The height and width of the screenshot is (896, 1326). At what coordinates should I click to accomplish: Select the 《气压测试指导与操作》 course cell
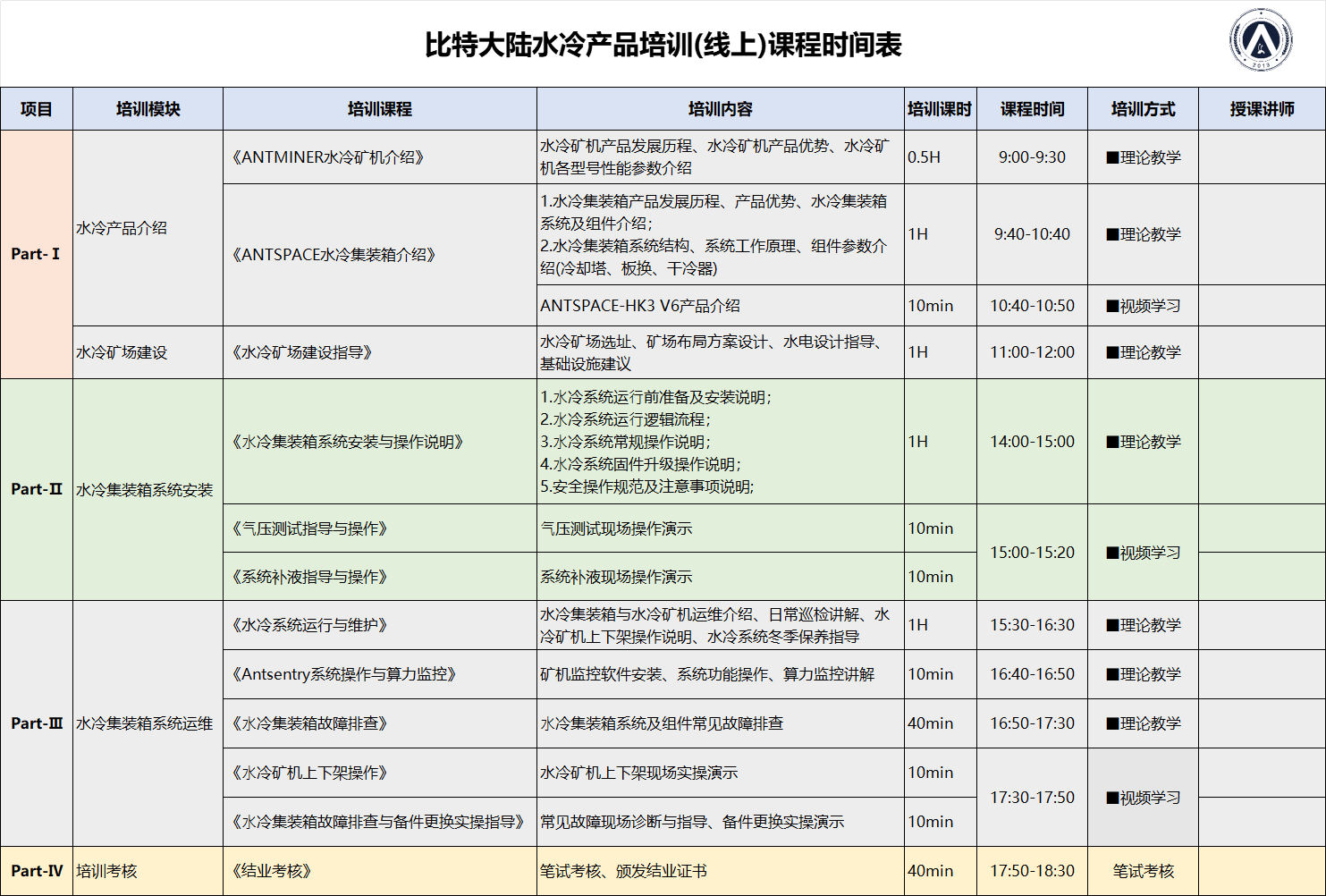[380, 528]
